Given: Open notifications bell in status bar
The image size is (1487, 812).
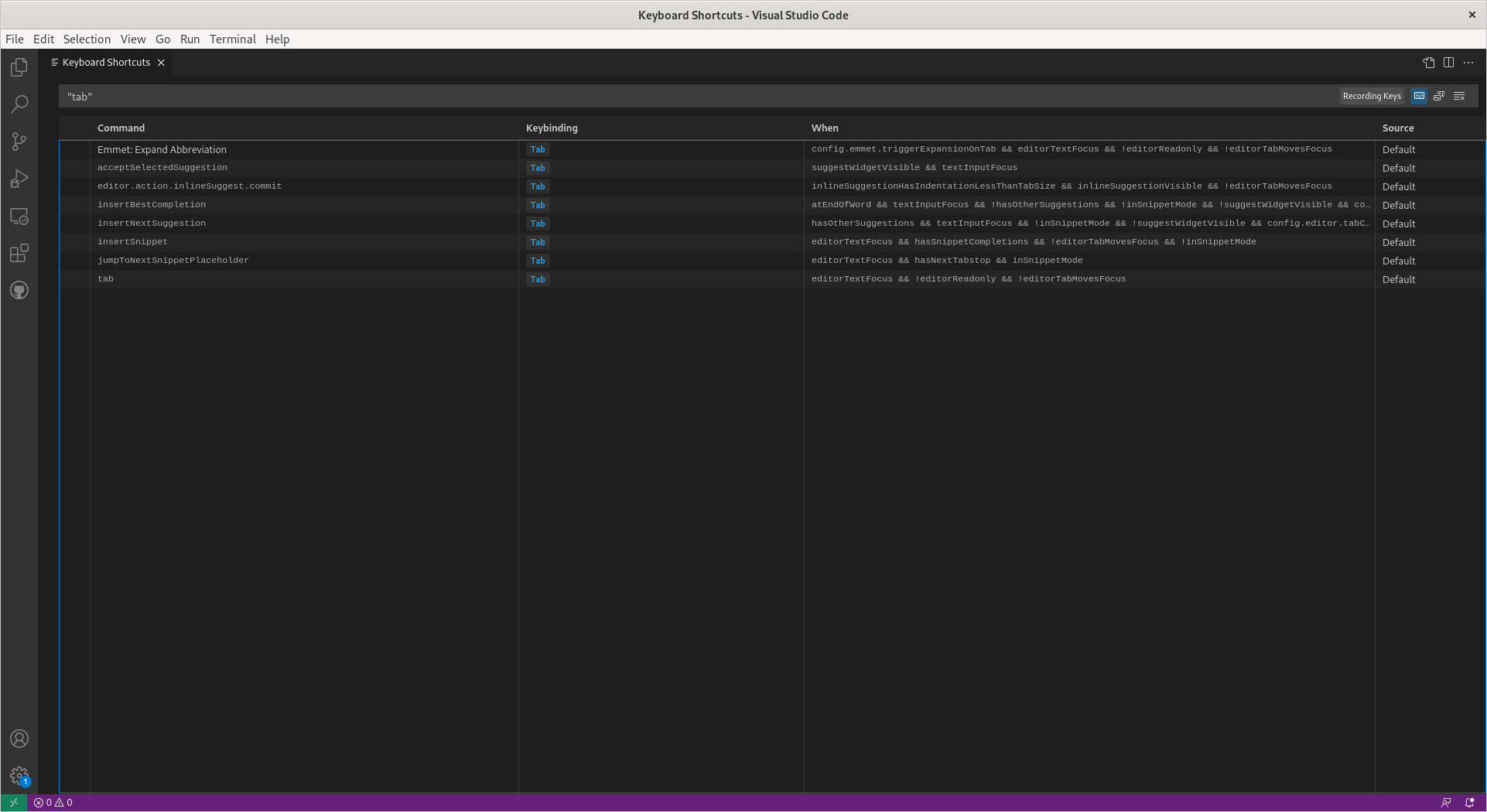Looking at the screenshot, I should (1470, 803).
